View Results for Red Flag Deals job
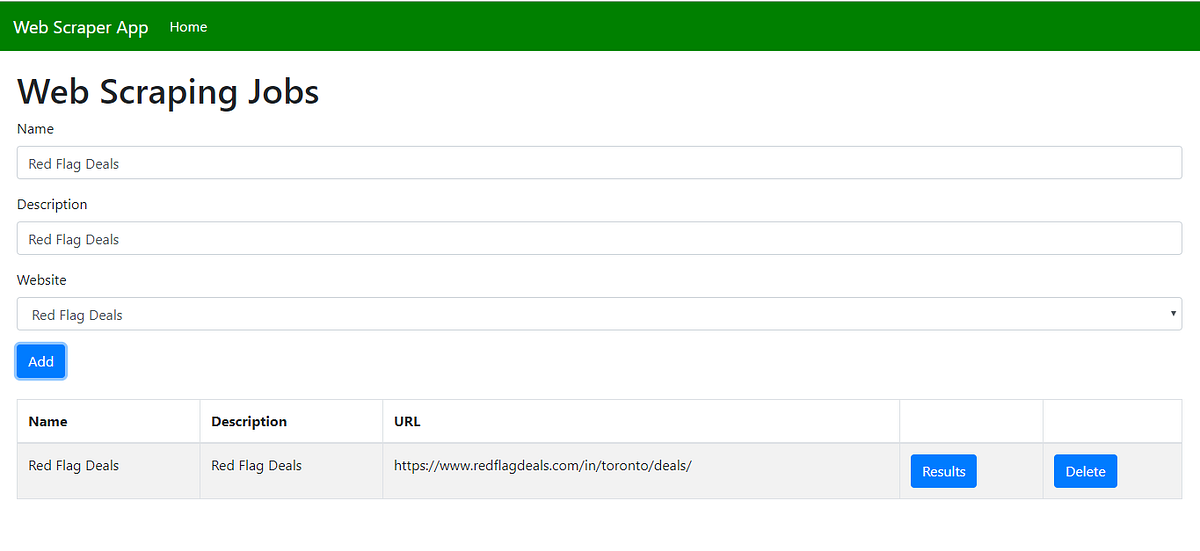Image resolution: width=1200 pixels, height=551 pixels. pos(943,471)
